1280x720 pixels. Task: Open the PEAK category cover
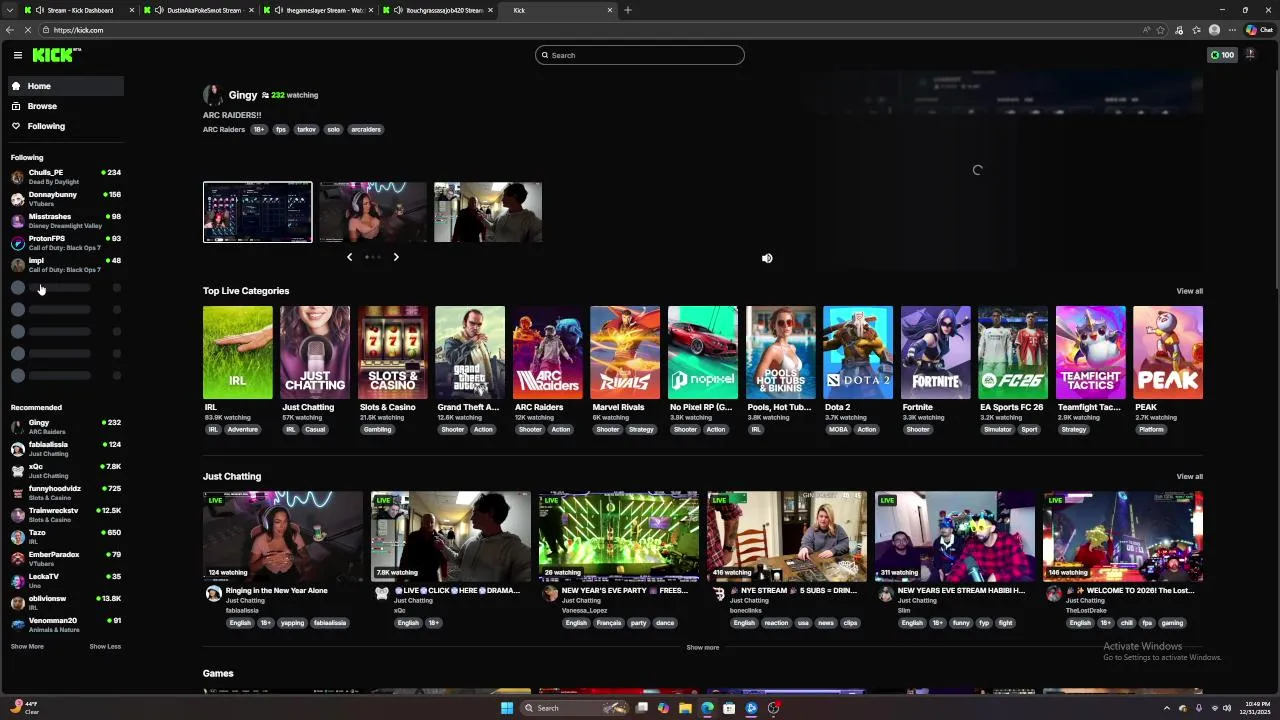pos(1168,352)
